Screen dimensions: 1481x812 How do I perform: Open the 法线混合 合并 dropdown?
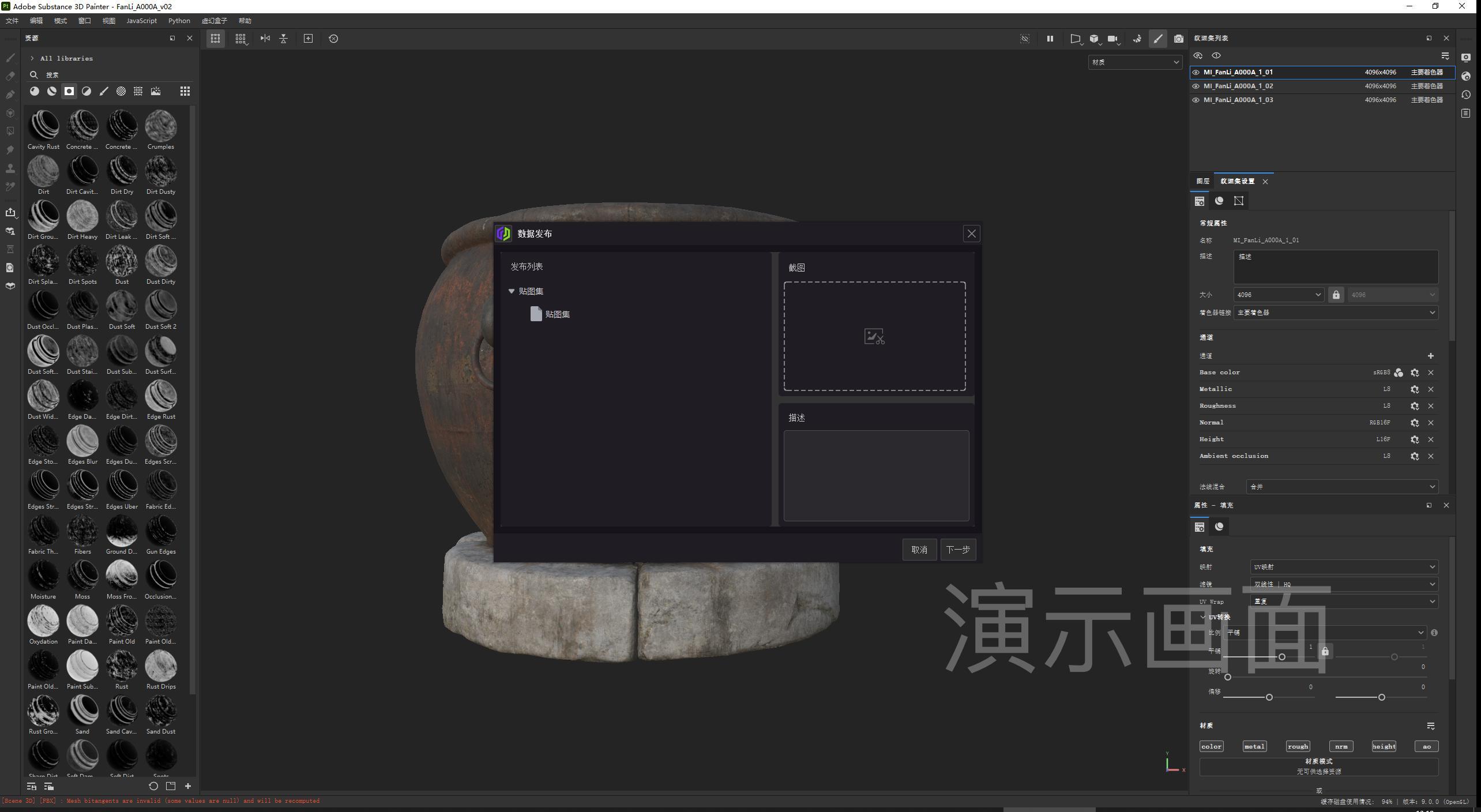click(x=1342, y=487)
